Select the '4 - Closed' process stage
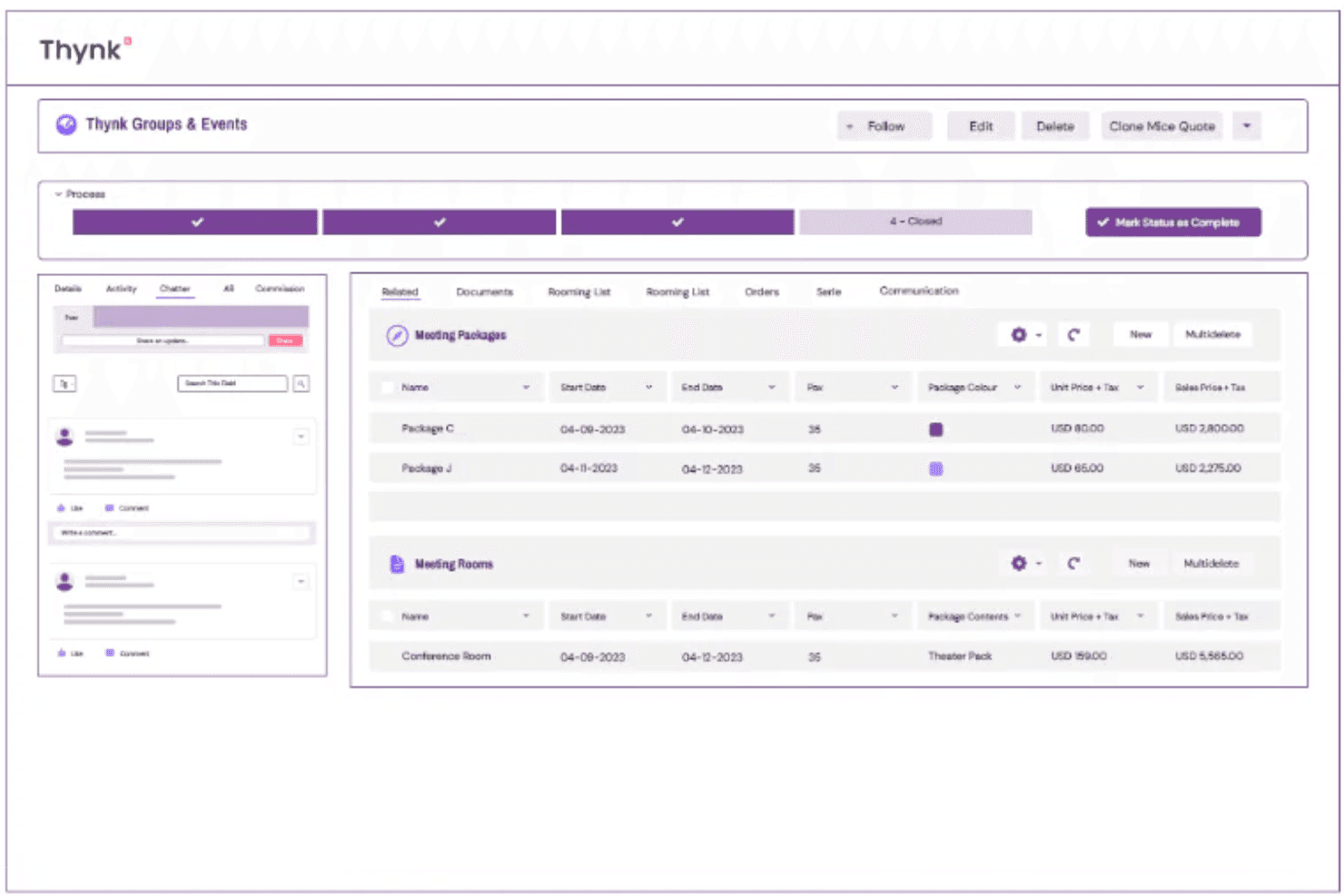The width and height of the screenshot is (1344, 896). coord(915,222)
